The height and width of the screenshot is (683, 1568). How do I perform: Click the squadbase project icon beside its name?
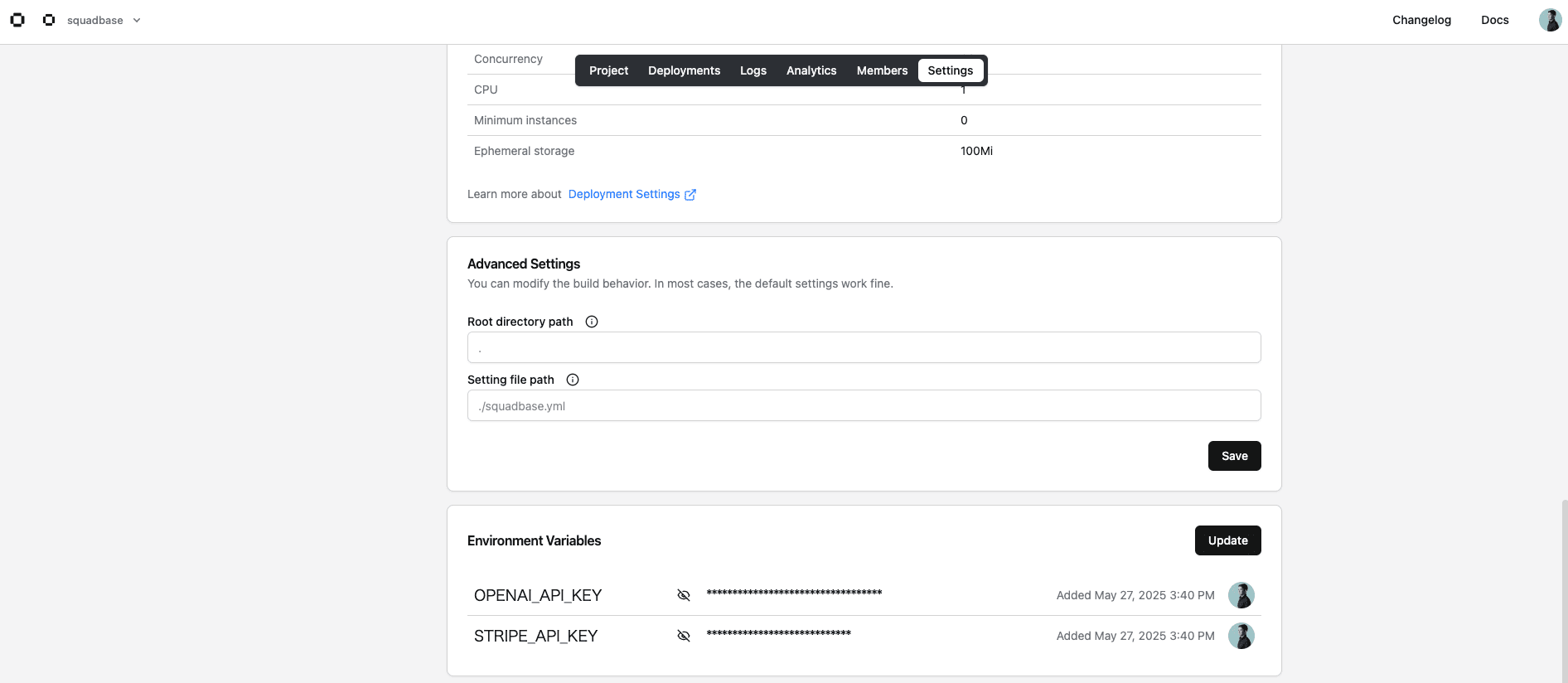point(49,20)
